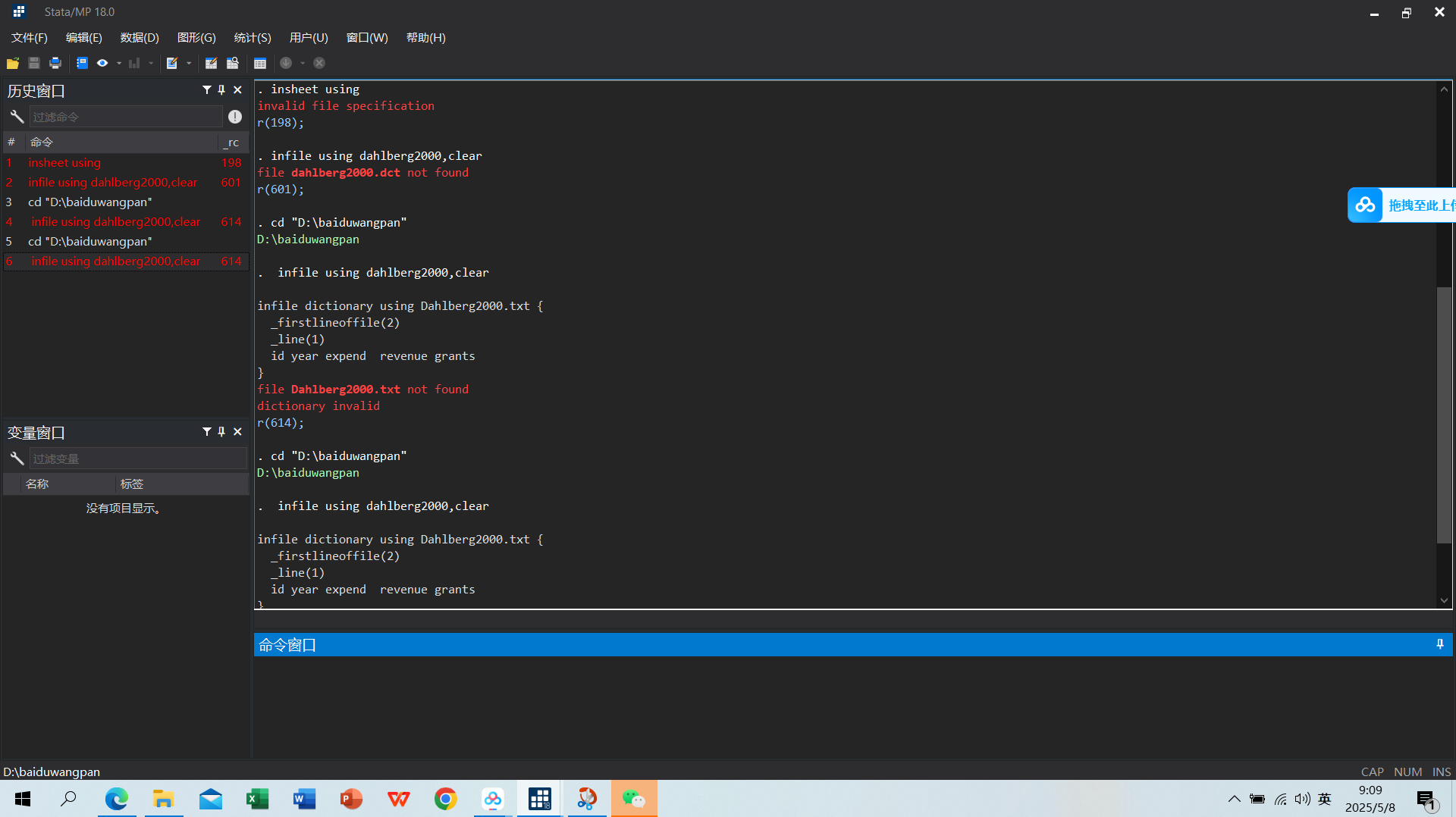Show hidden system tray icons chevron
The image size is (1456, 817).
click(x=1235, y=799)
